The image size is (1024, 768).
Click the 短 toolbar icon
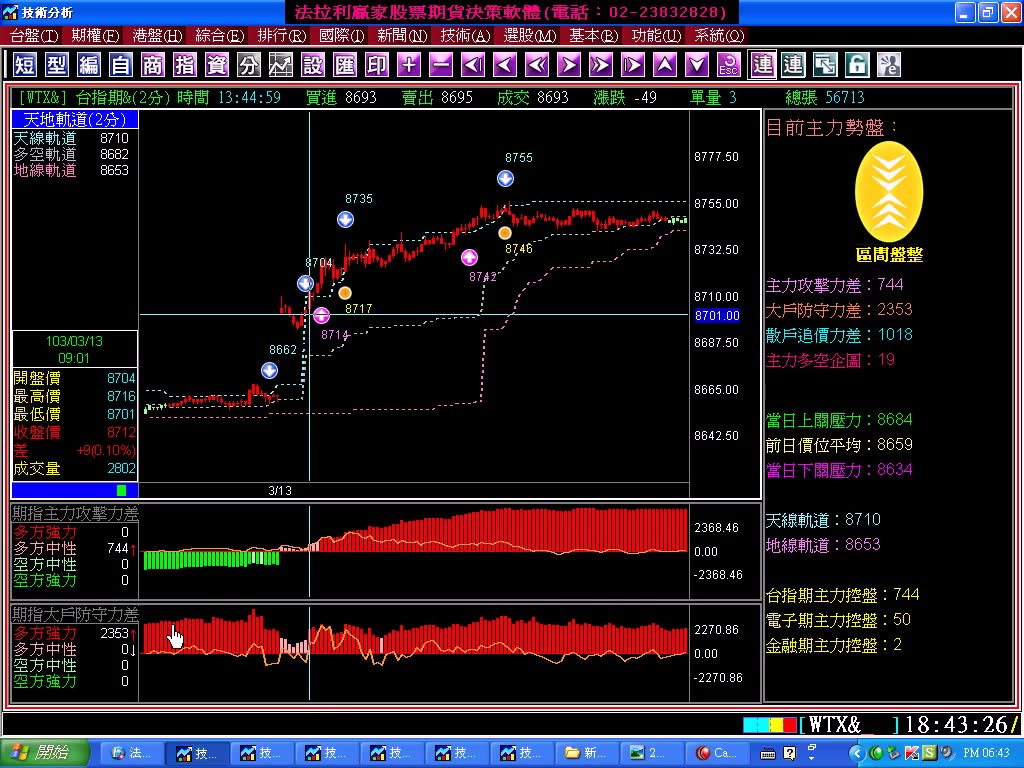point(25,65)
